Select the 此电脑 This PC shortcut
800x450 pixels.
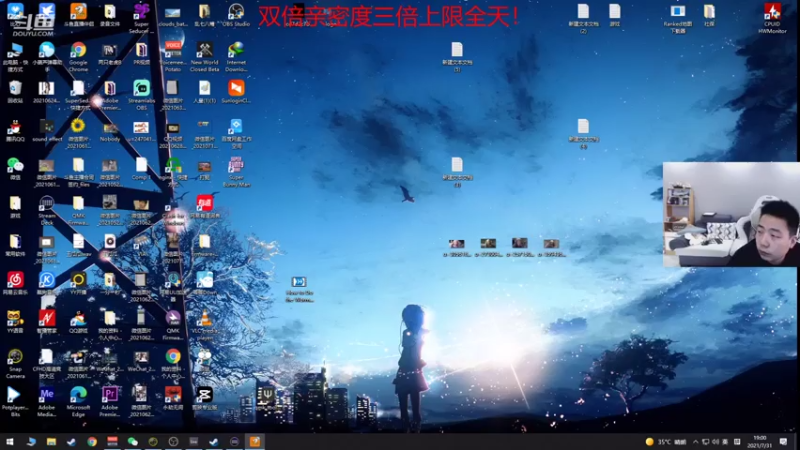pyautogui.click(x=15, y=56)
